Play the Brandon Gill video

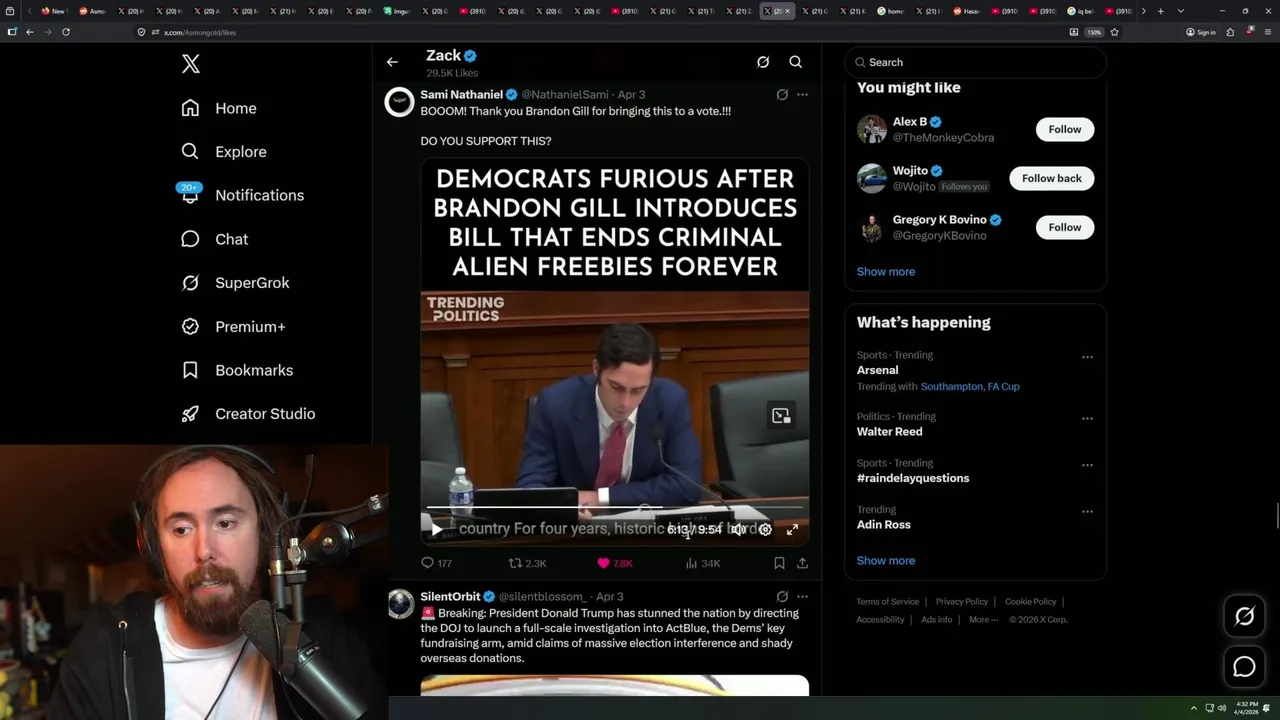click(436, 530)
